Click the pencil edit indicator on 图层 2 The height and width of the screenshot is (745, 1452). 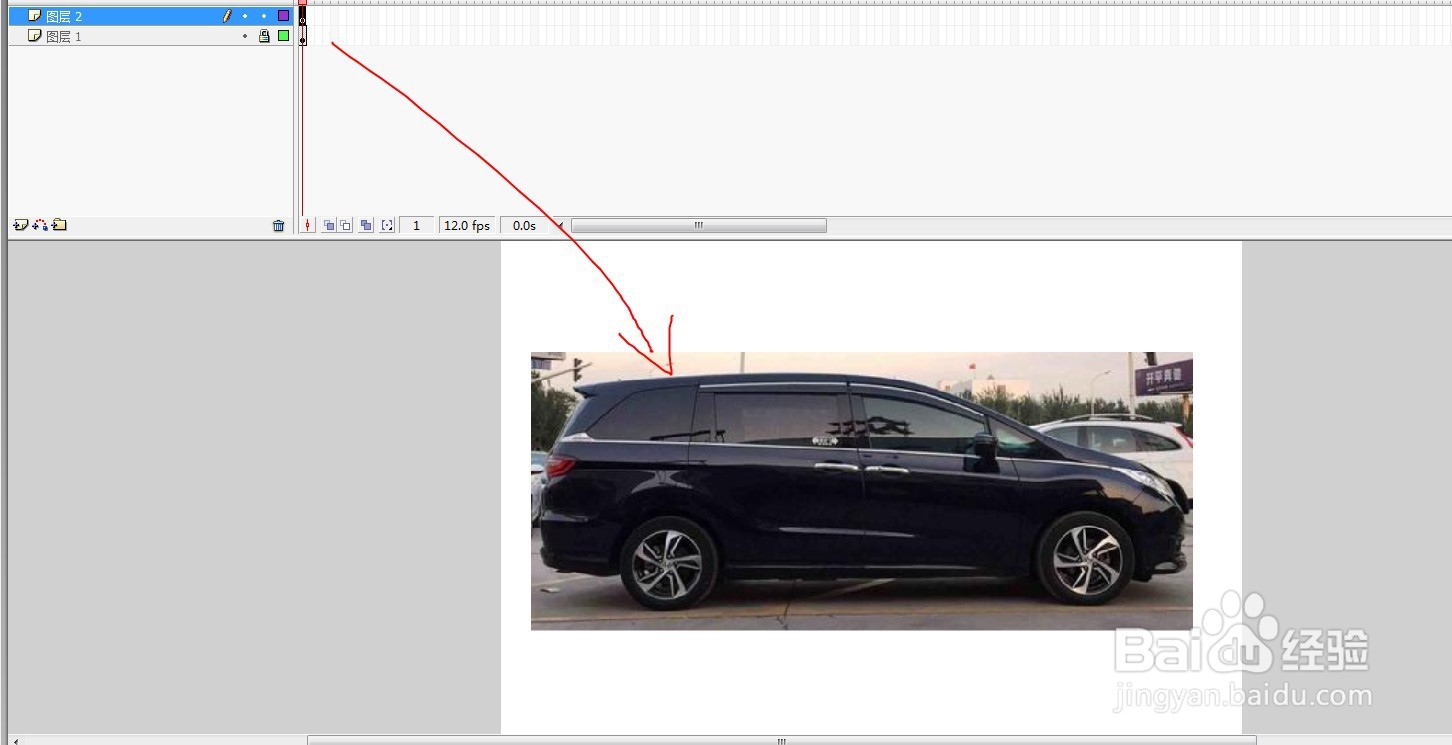227,16
